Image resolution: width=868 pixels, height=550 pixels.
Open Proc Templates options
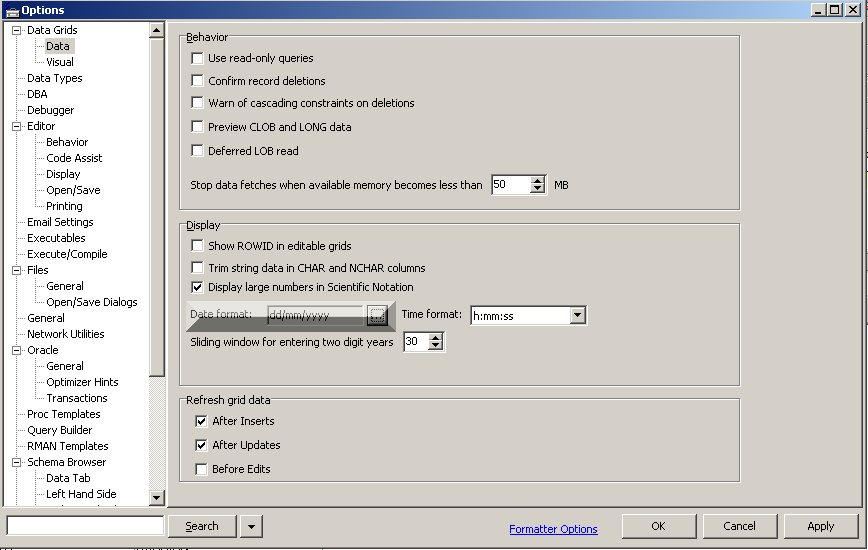click(64, 414)
